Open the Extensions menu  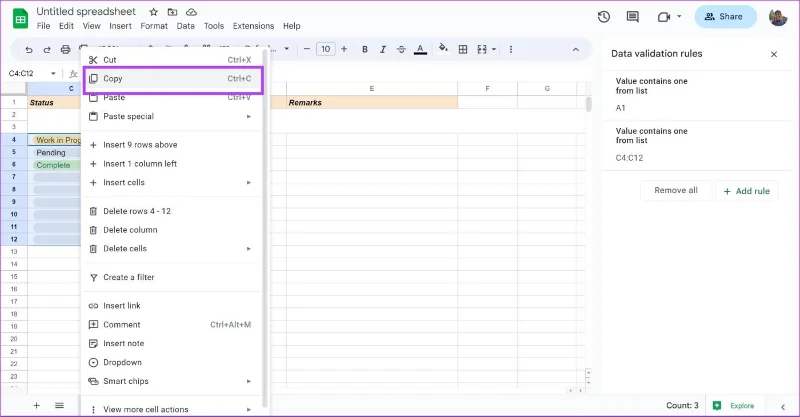pos(254,26)
